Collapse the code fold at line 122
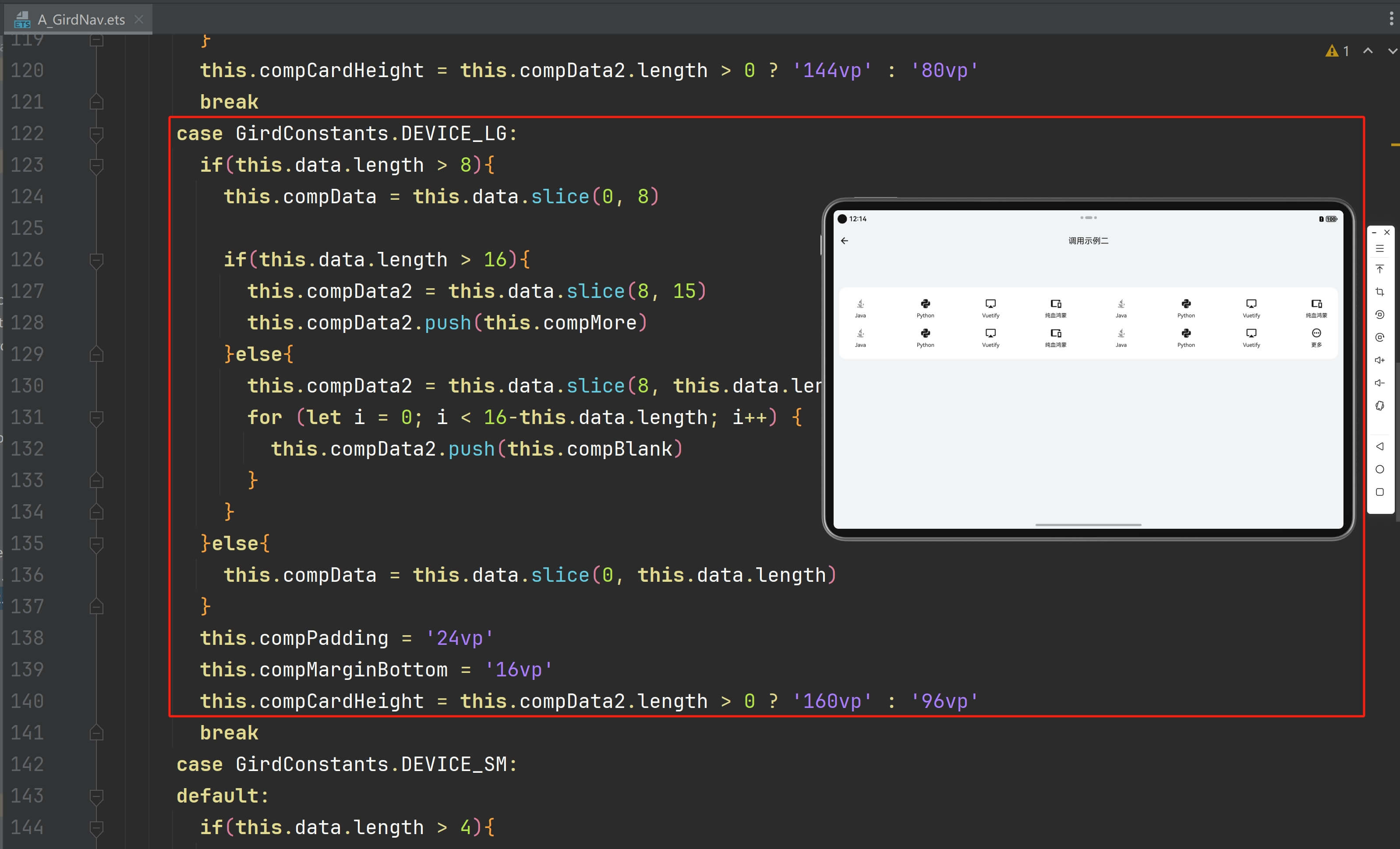 click(x=97, y=134)
